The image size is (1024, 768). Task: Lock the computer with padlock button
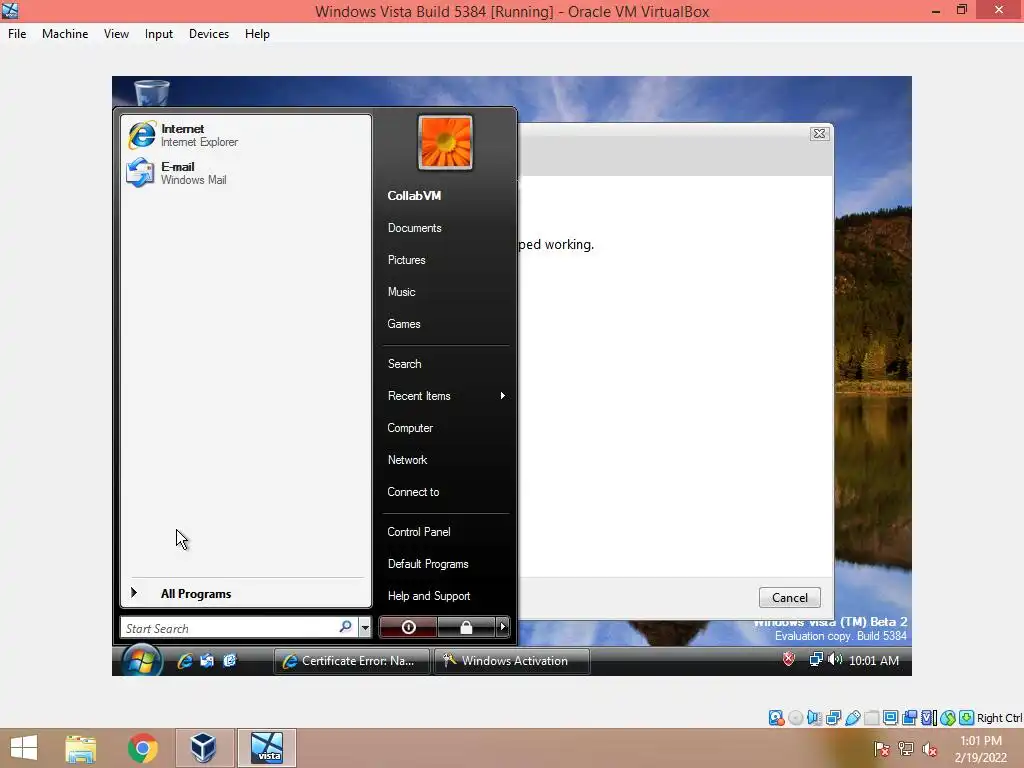click(x=466, y=628)
